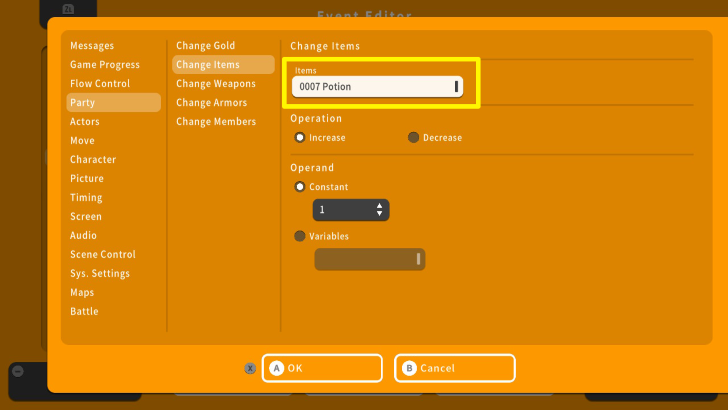Open the Messages category
Viewport: 728px width, 410px height.
coord(92,46)
